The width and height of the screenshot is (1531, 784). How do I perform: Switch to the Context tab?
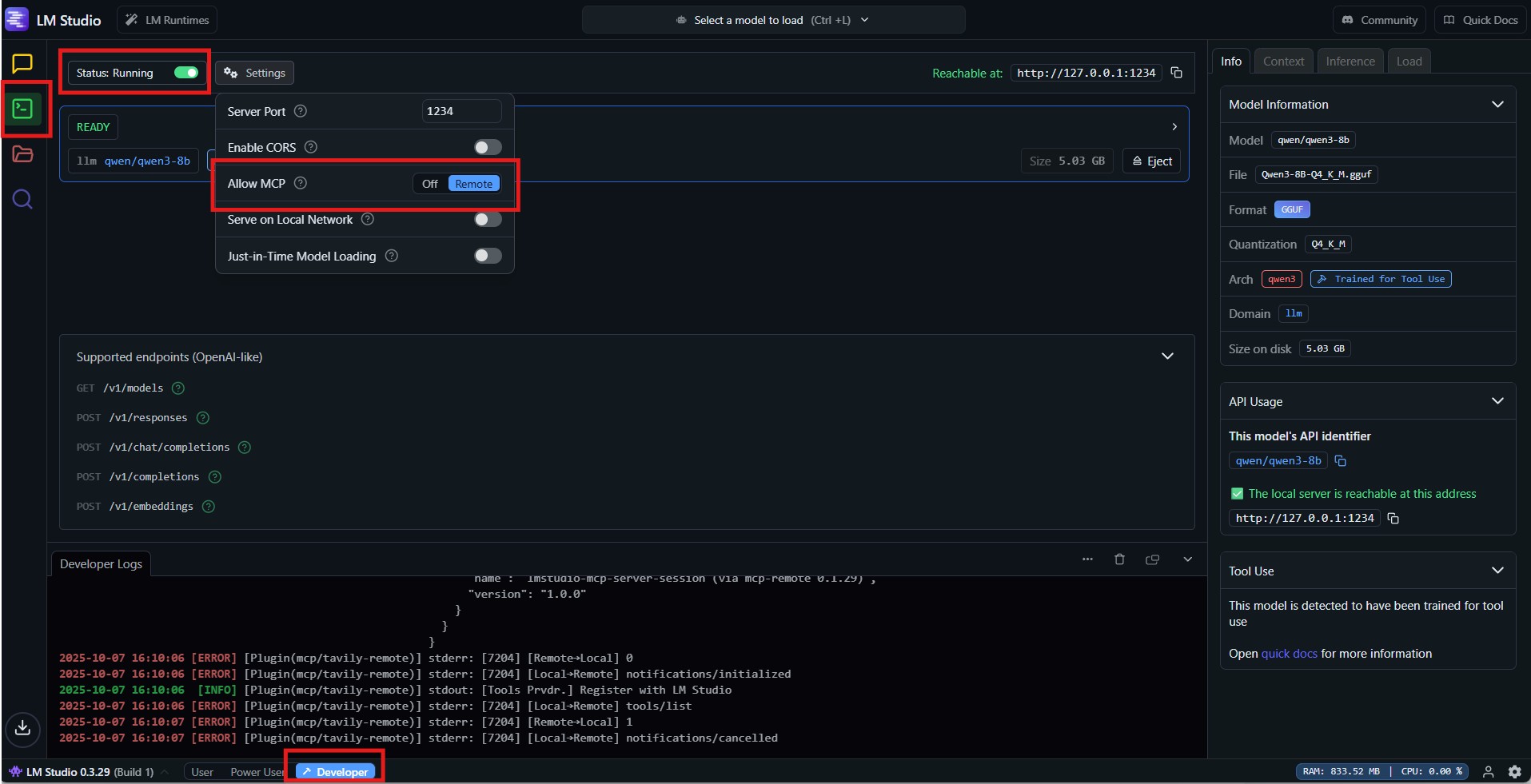(x=1283, y=62)
